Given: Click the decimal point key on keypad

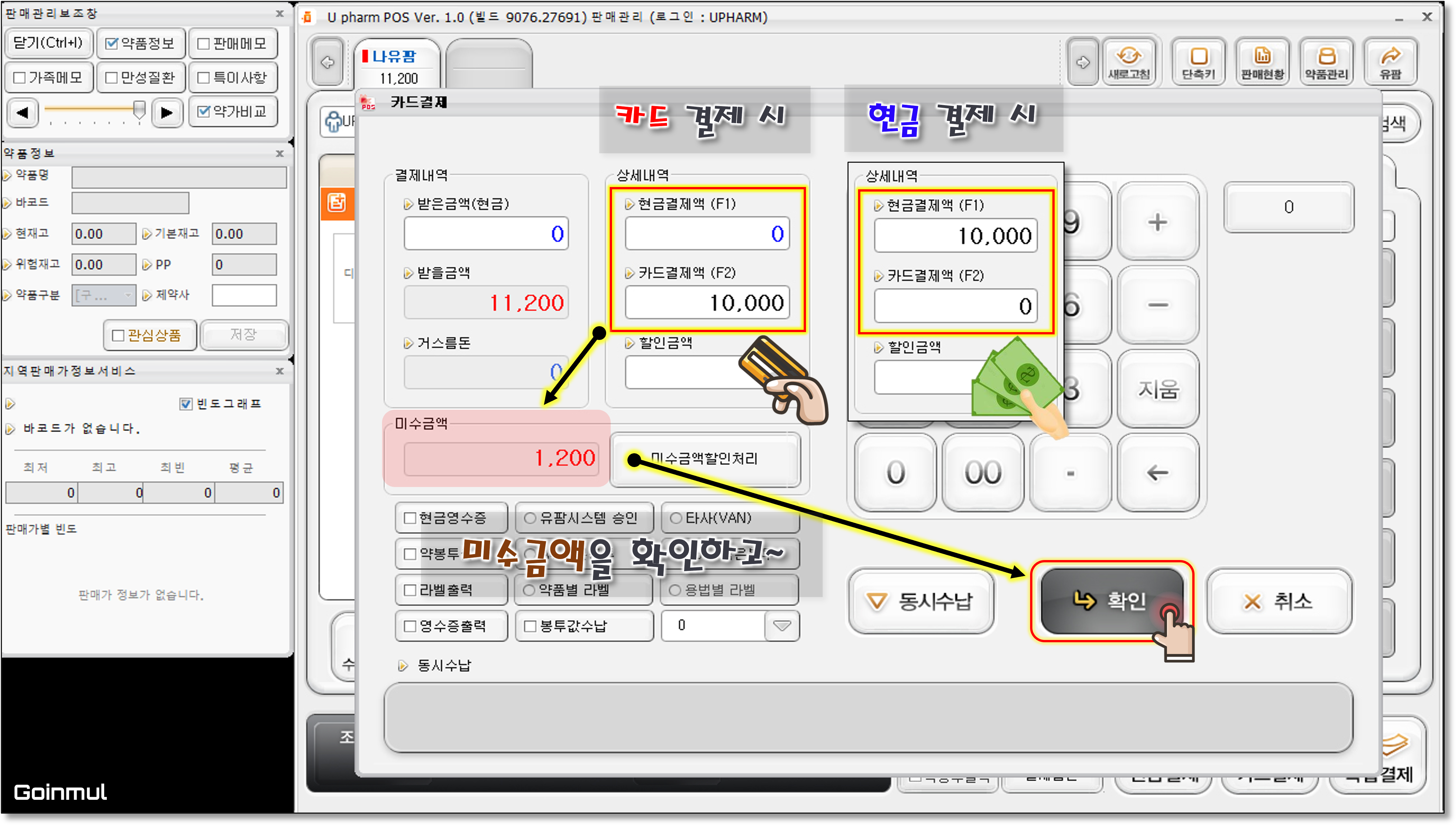Looking at the screenshot, I should [1070, 473].
